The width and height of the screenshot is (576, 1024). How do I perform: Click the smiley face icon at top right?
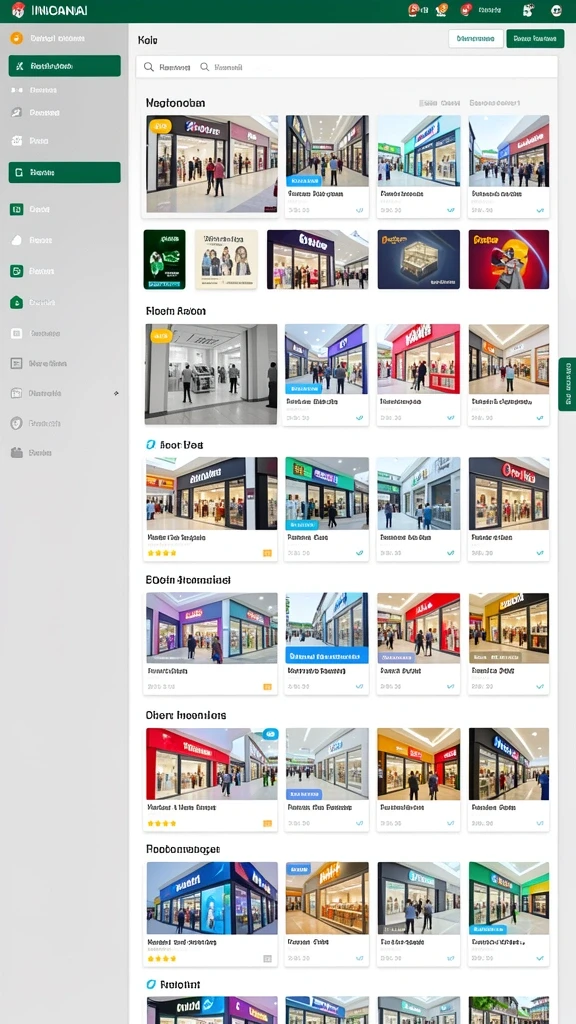tap(556, 10)
